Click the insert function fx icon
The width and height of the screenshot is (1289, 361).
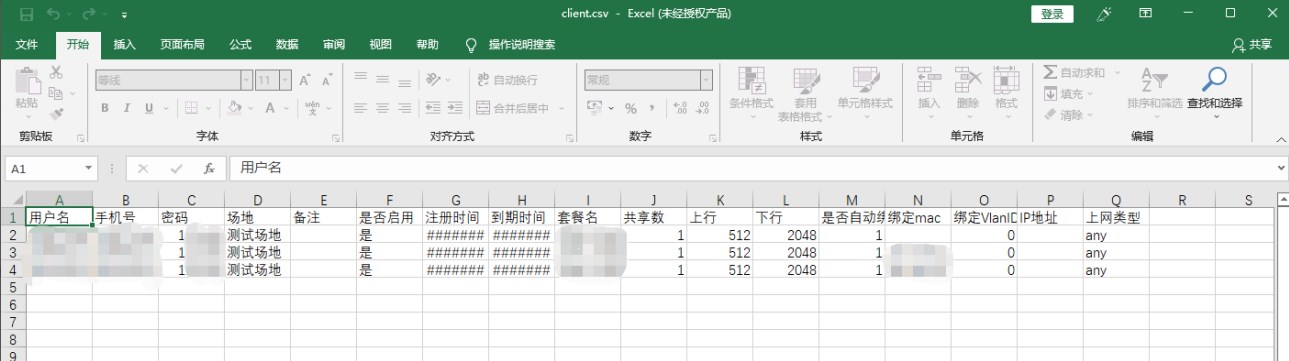point(209,168)
